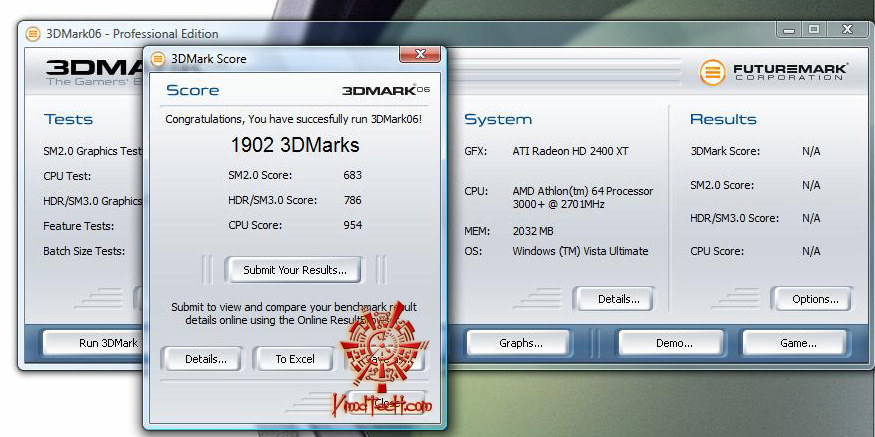Screen dimensions: 875x437
Task: Click the 'Feature Tests:' label
Action: point(79,226)
